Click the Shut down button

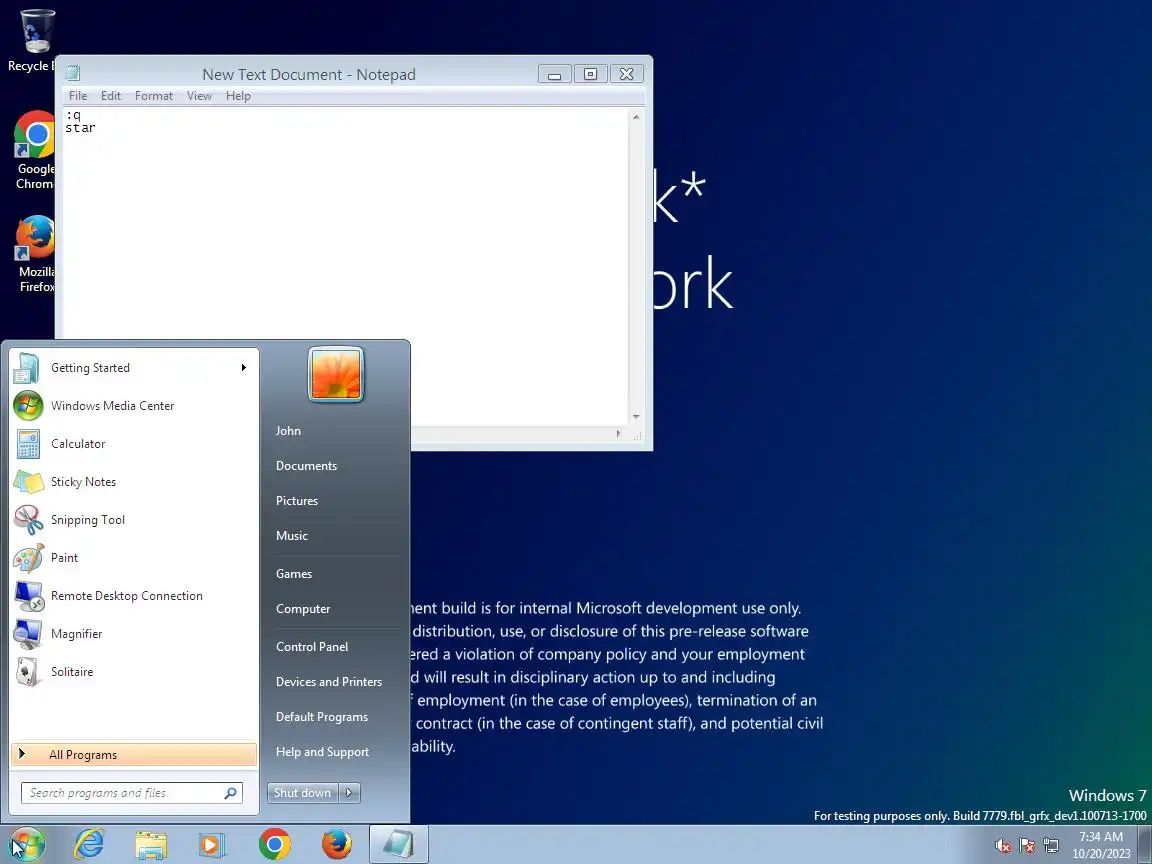[302, 793]
